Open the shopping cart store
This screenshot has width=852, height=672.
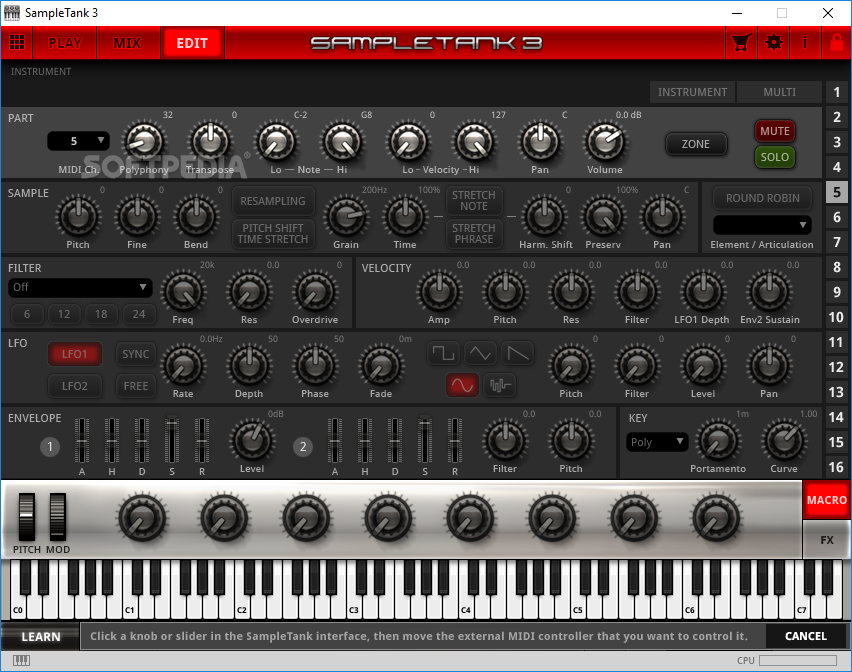pos(741,42)
